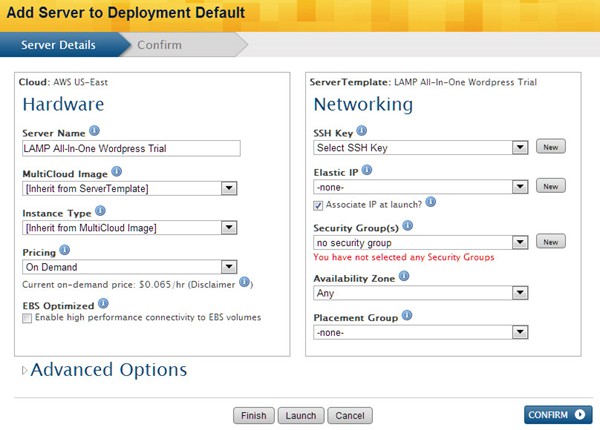
Task: Uncheck Associate IP at launch
Action: click(x=319, y=204)
